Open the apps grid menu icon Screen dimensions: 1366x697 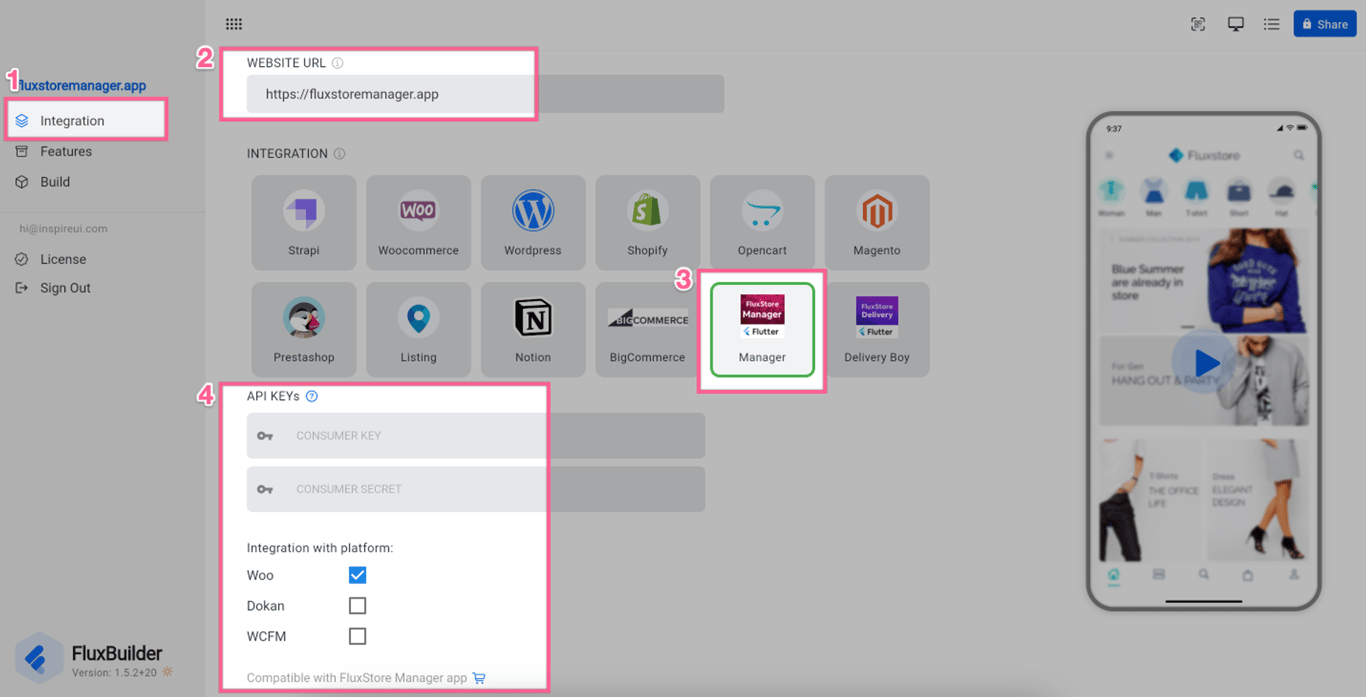tap(234, 24)
